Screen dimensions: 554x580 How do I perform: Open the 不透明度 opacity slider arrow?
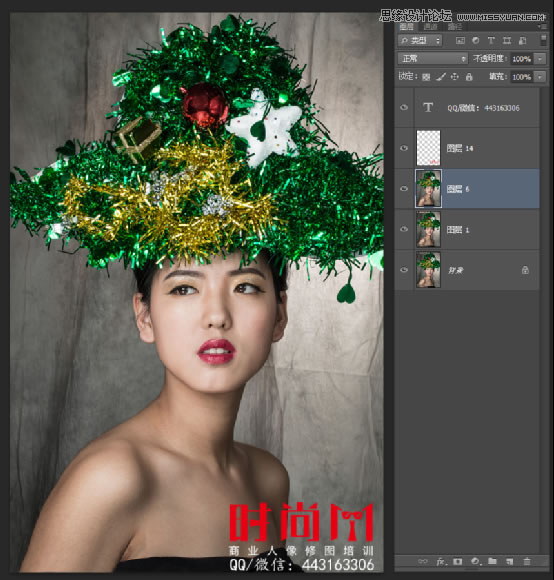(540, 59)
